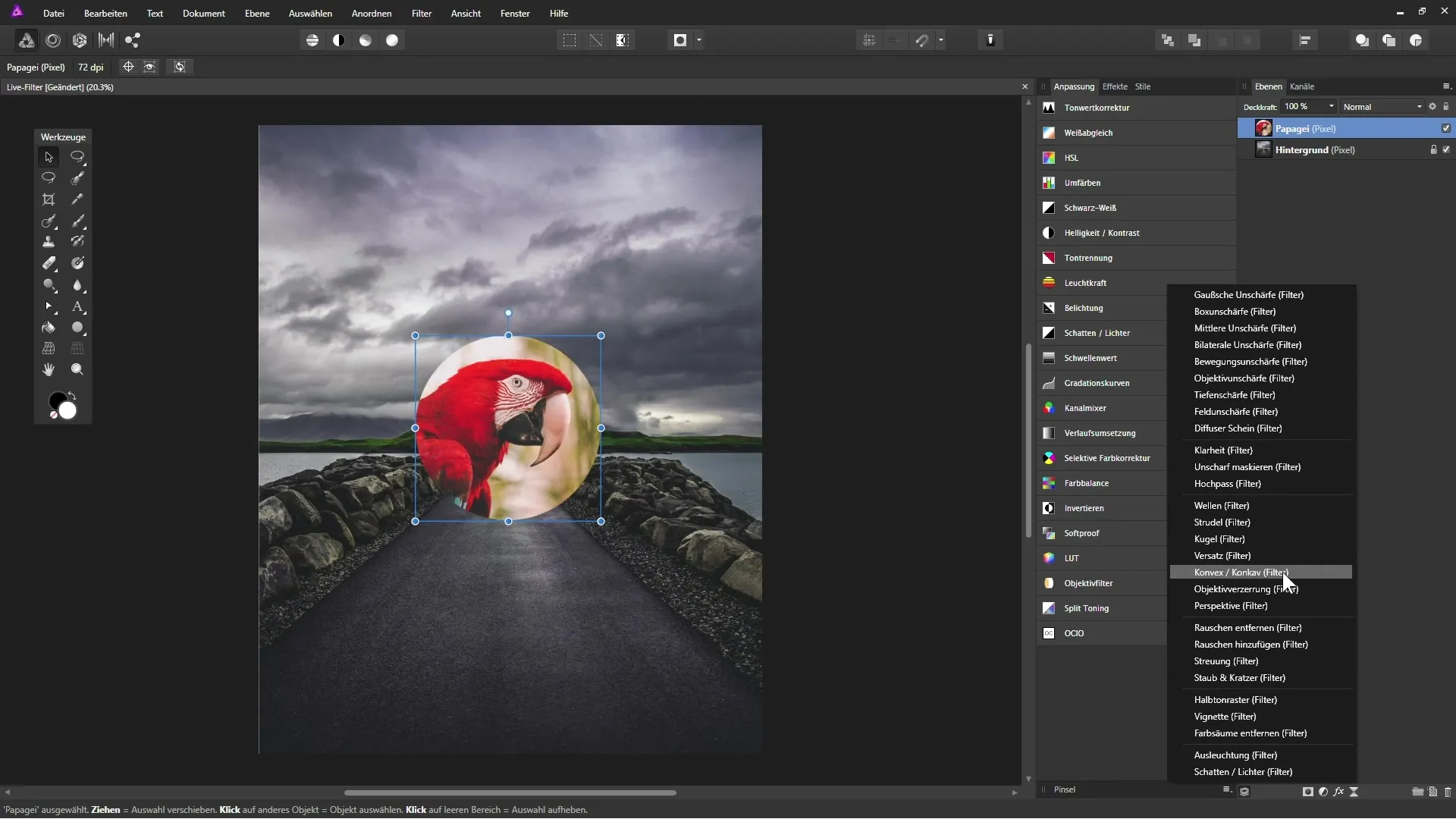
Task: Switch to the Export Persona icon
Action: click(x=133, y=40)
